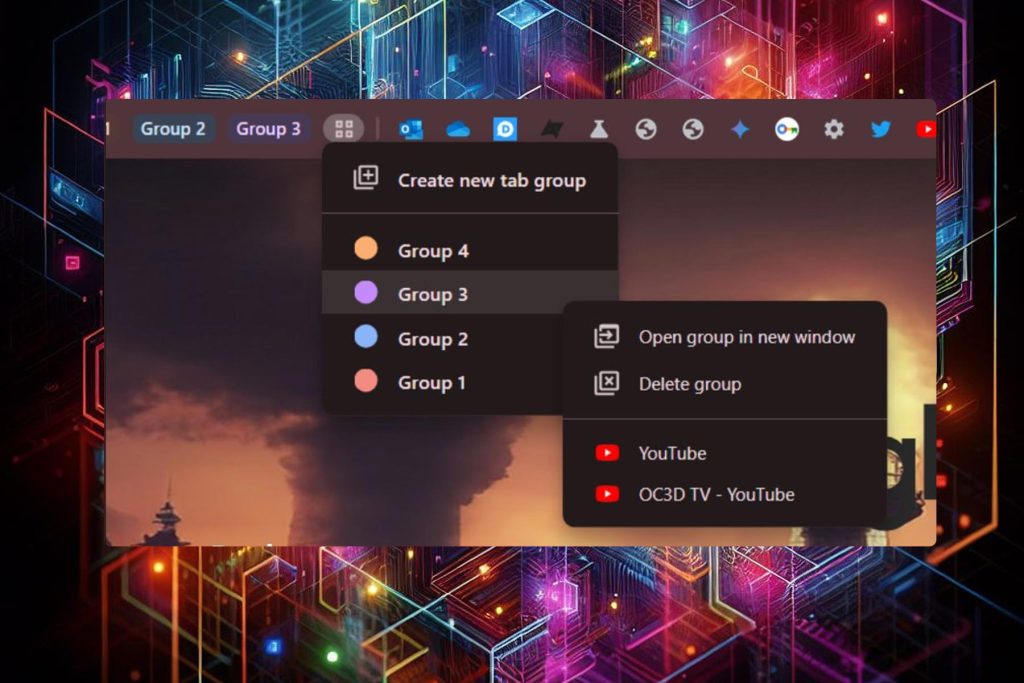The image size is (1024, 683).
Task: Click the salmon Group 1 color dot
Action: tap(366, 381)
